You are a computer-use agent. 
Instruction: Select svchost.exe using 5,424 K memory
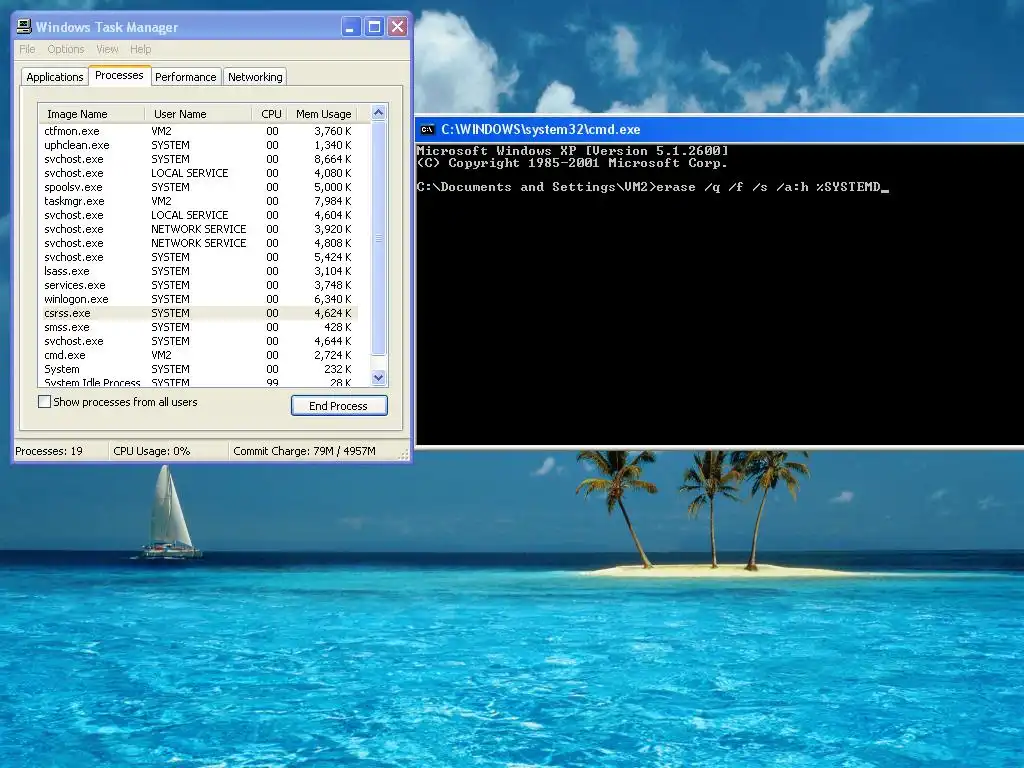coord(198,257)
